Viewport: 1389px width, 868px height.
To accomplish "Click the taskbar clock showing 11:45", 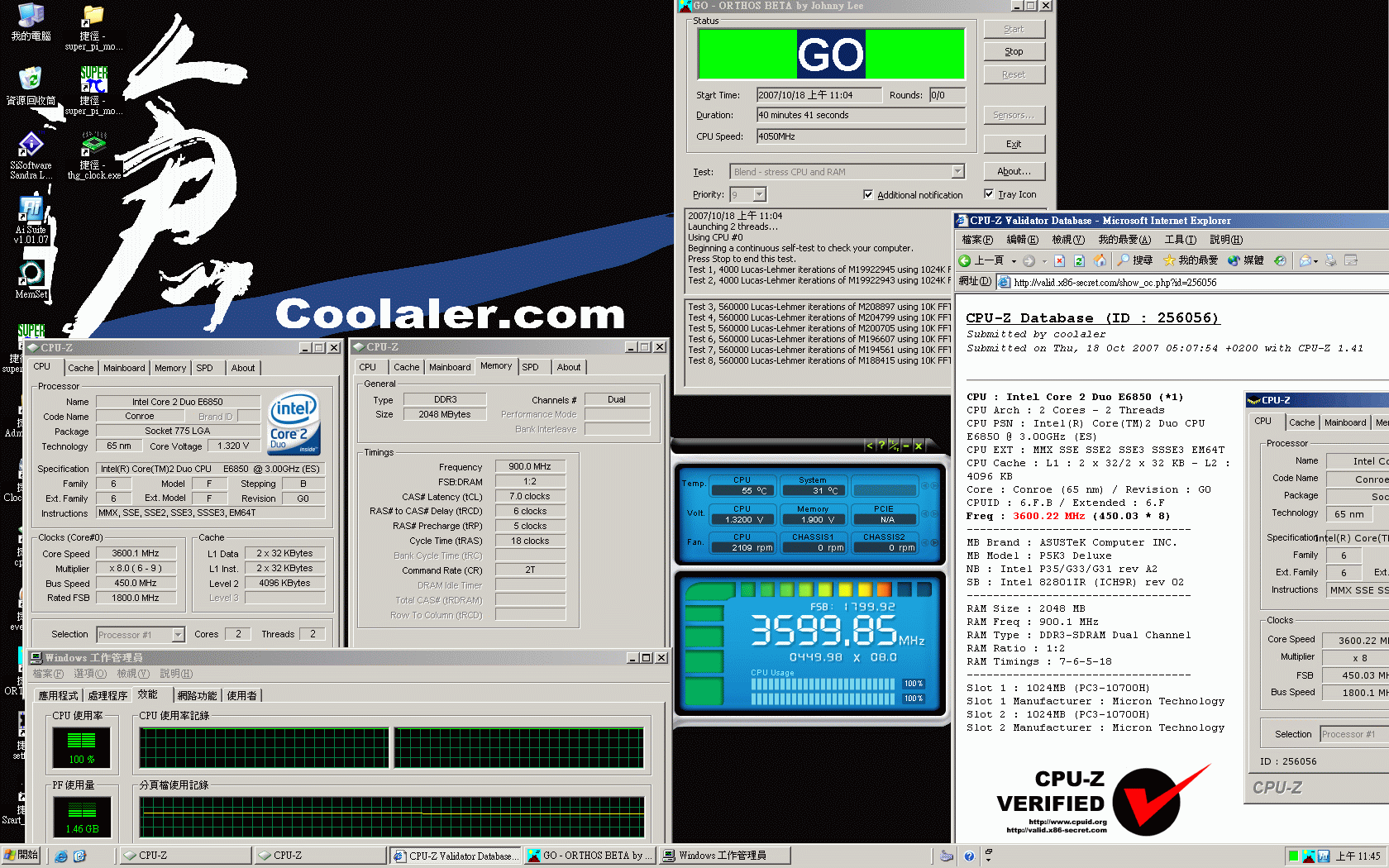I will click(x=1358, y=856).
